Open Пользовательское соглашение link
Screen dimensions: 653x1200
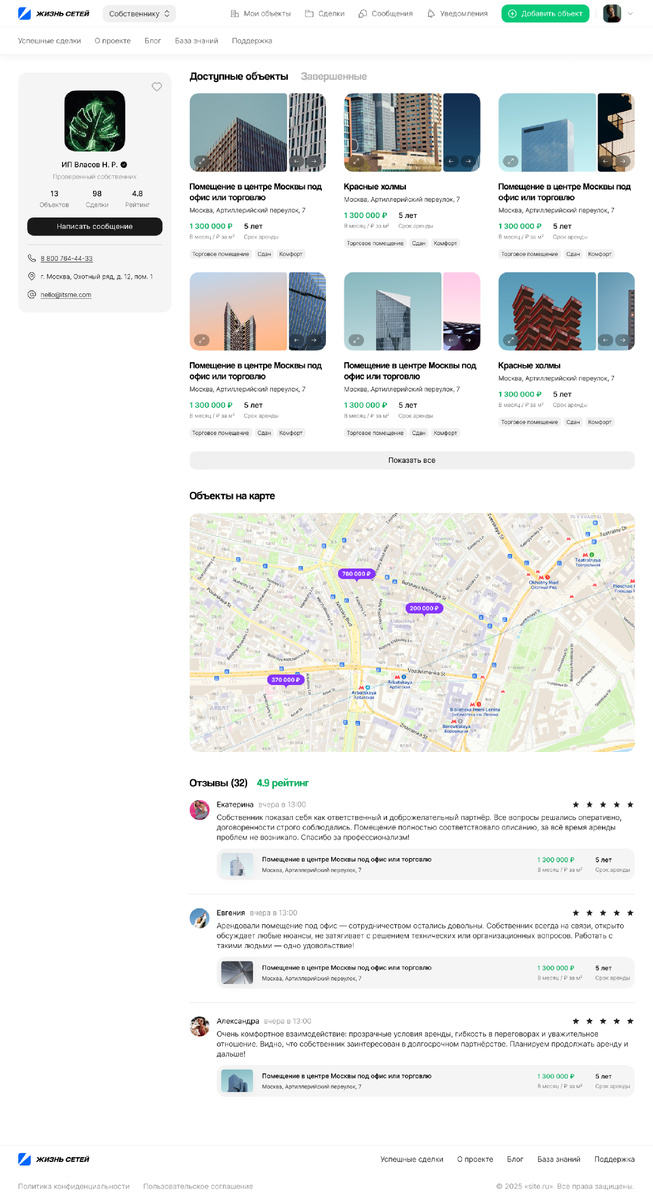(x=198, y=1186)
